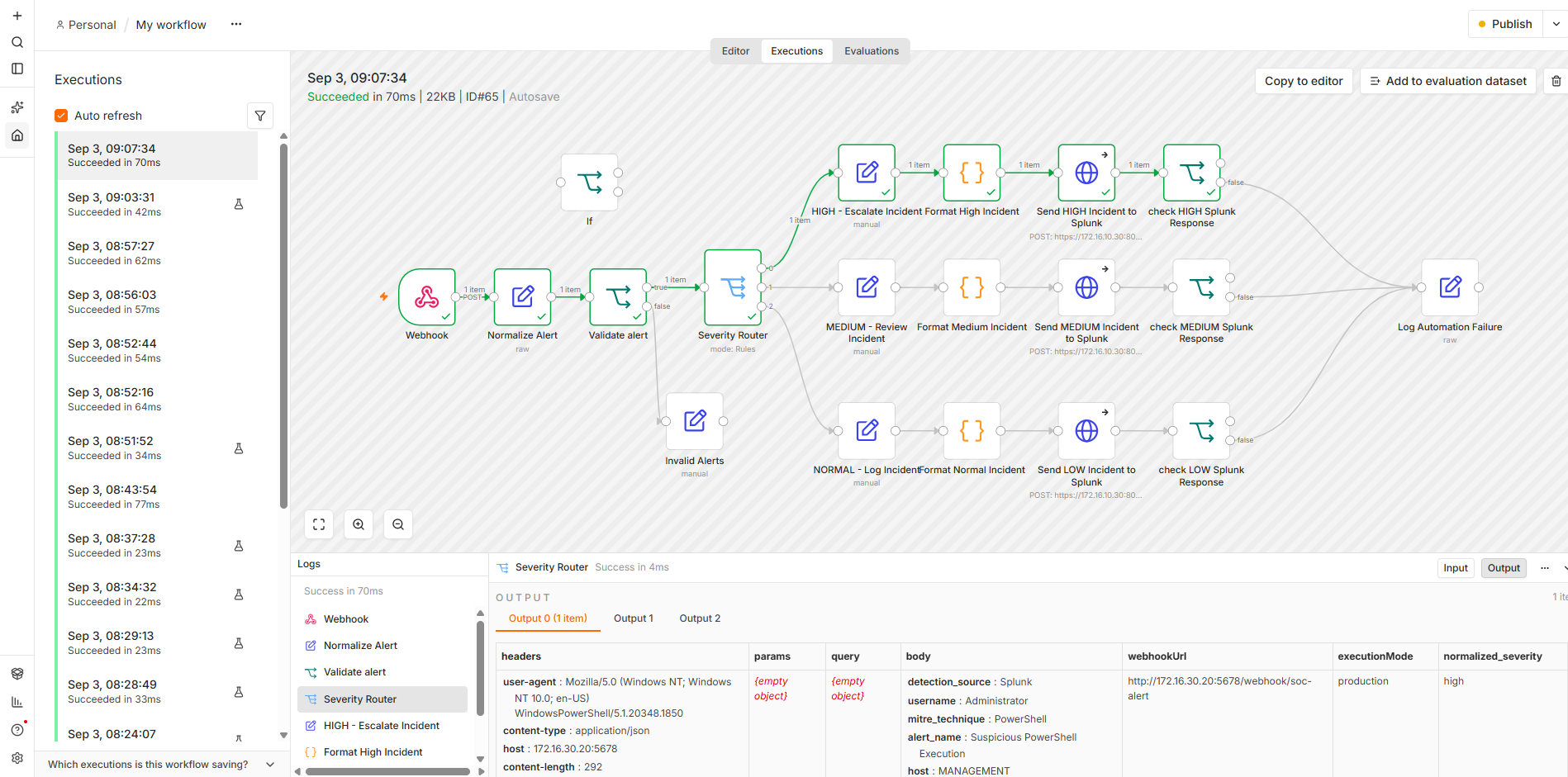Fit workflow to view on canvas
This screenshot has height=777, width=1568.
319,524
